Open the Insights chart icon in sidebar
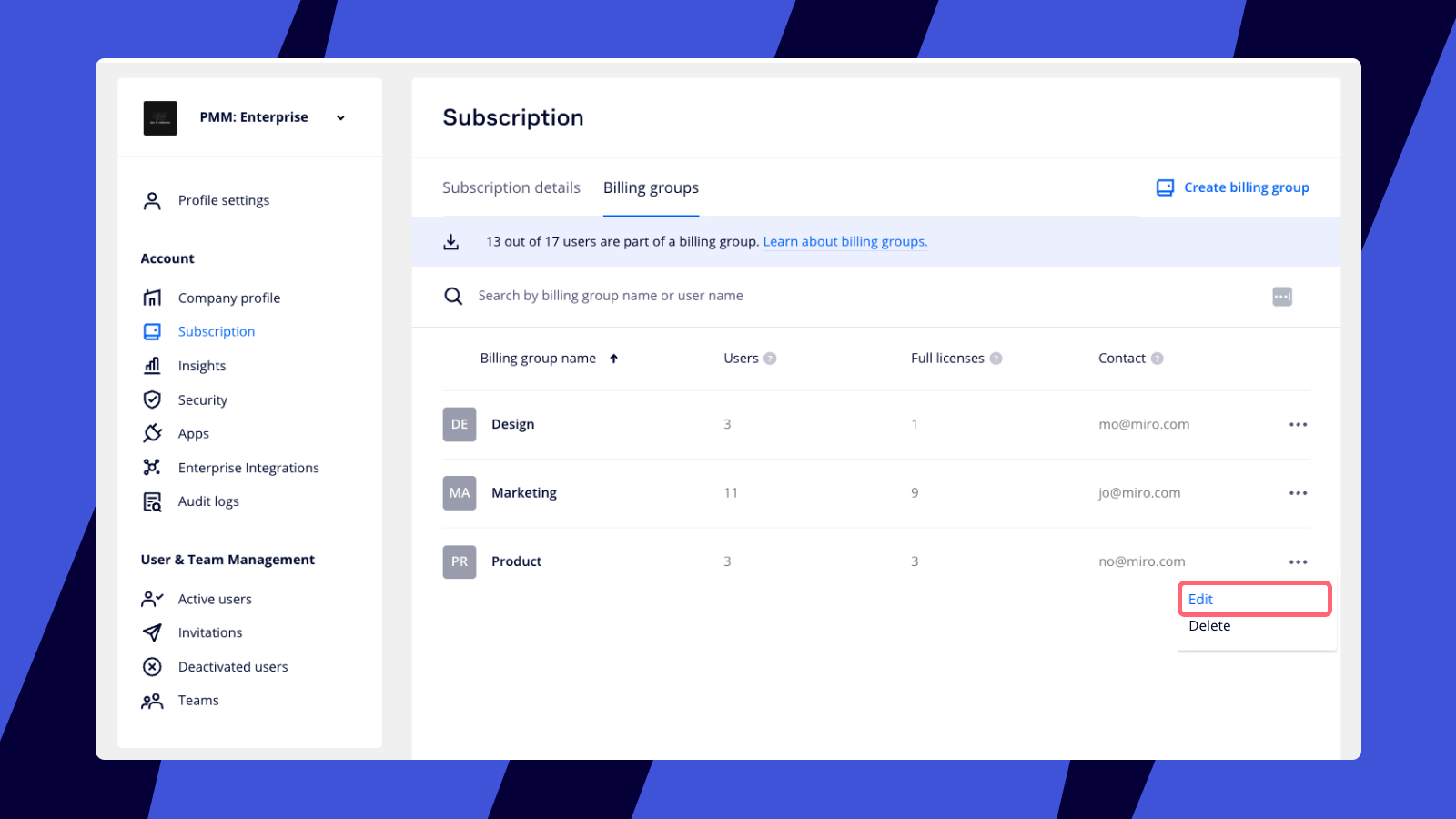This screenshot has width=1456, height=819. pyautogui.click(x=152, y=366)
